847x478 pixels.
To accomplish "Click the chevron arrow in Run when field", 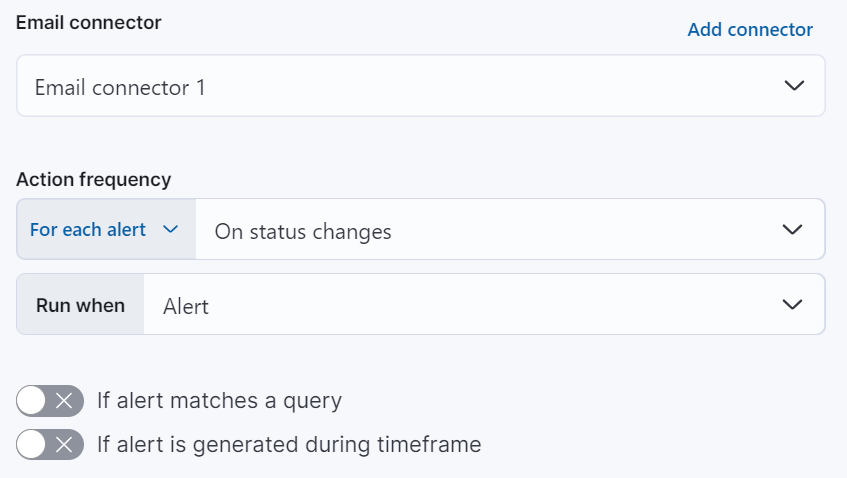I will click(792, 305).
